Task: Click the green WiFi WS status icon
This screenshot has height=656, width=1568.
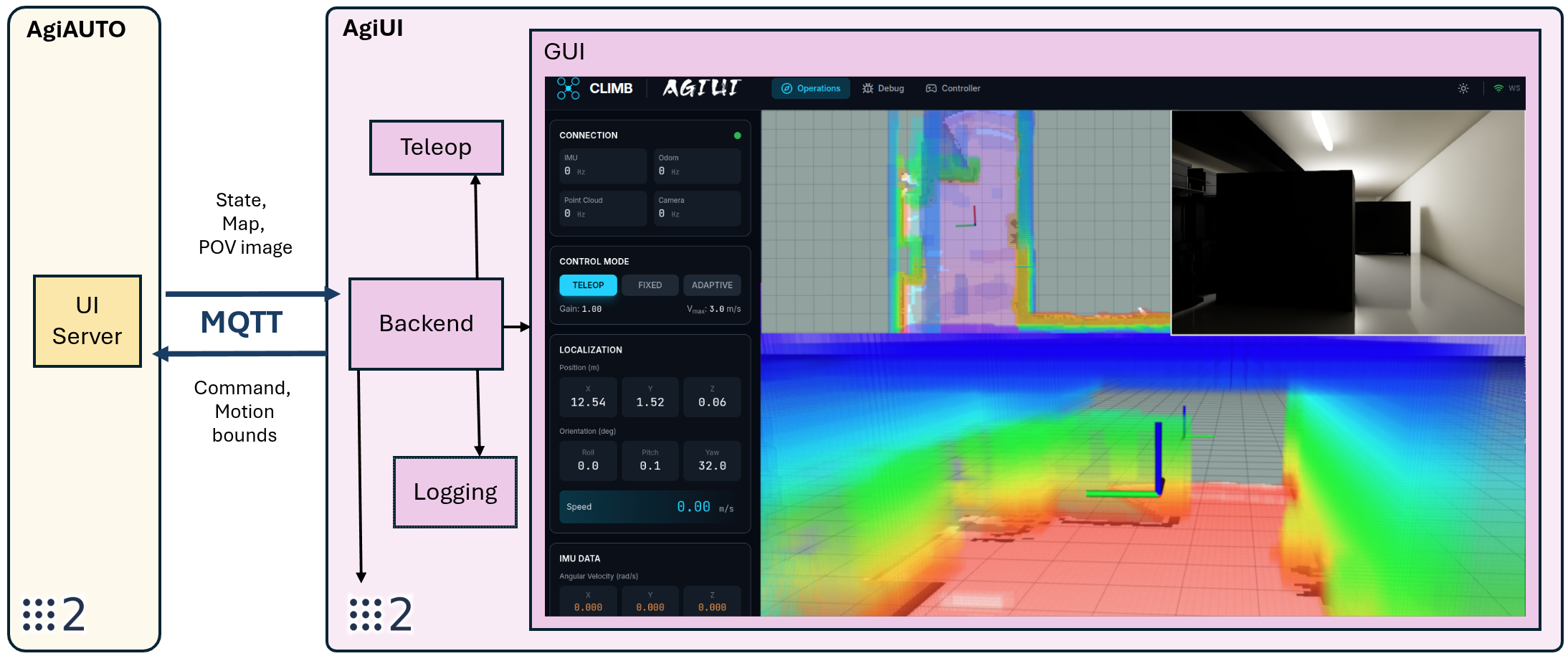Action: coord(1500,87)
